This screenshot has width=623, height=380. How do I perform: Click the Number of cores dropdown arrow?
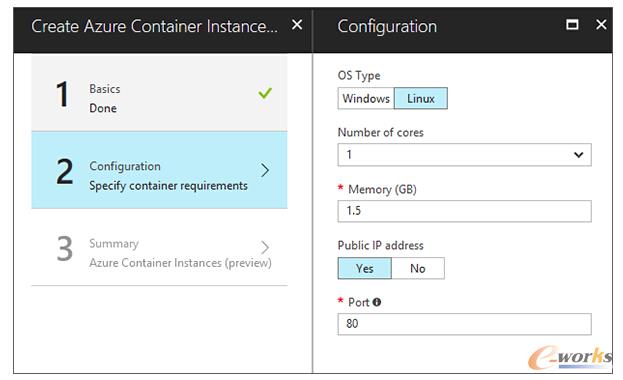(x=578, y=155)
